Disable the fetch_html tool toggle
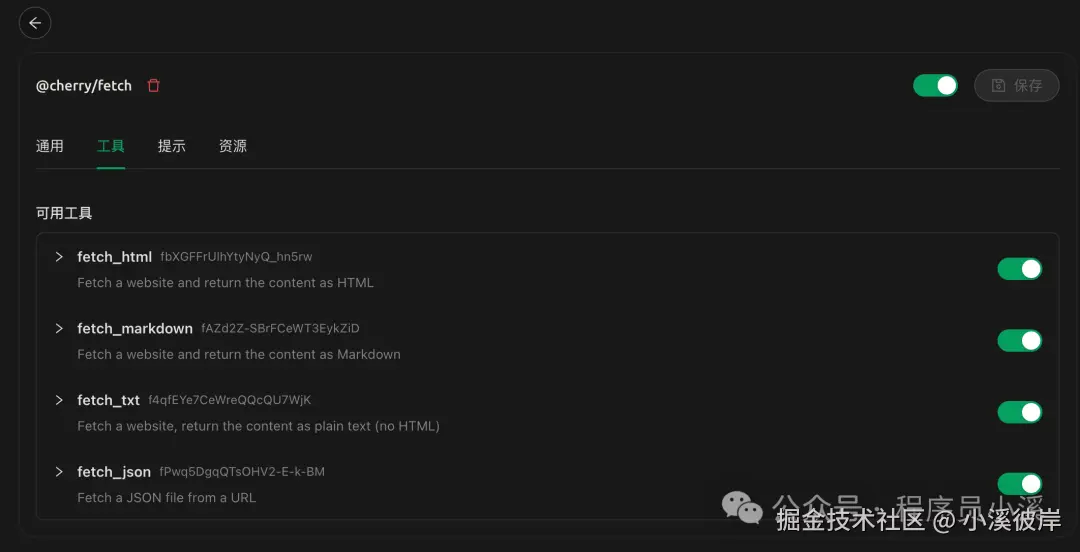1080x552 pixels. tap(1019, 269)
